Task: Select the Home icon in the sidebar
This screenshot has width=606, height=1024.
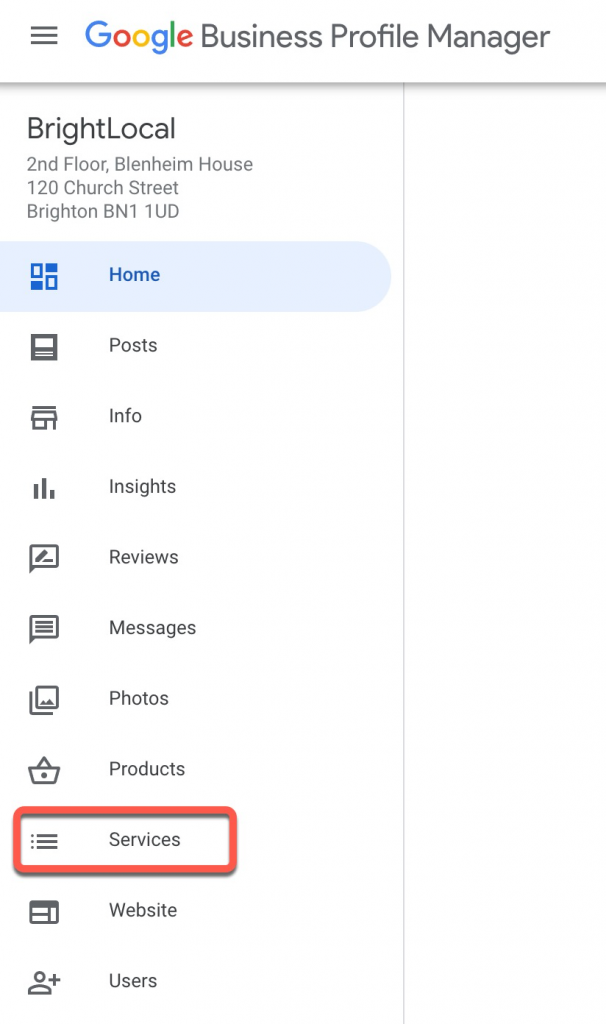Action: pos(44,274)
